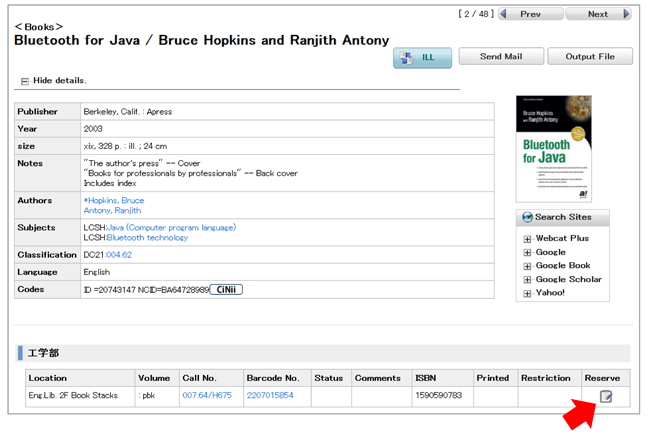Go to the next record with Next
Viewport: 648px width, 436px height.
click(x=598, y=14)
